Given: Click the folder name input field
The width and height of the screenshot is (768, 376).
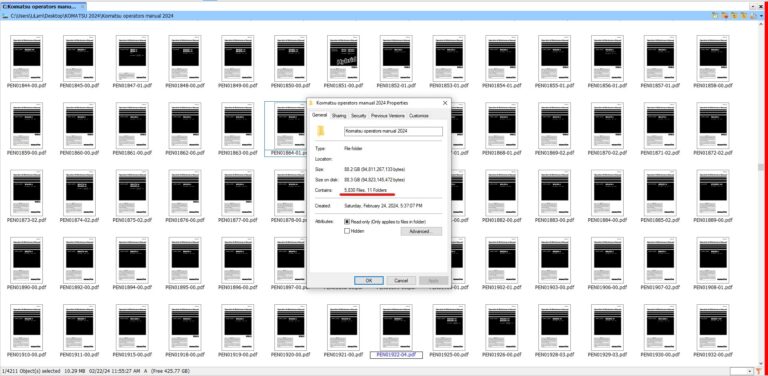Looking at the screenshot, I should tap(393, 131).
